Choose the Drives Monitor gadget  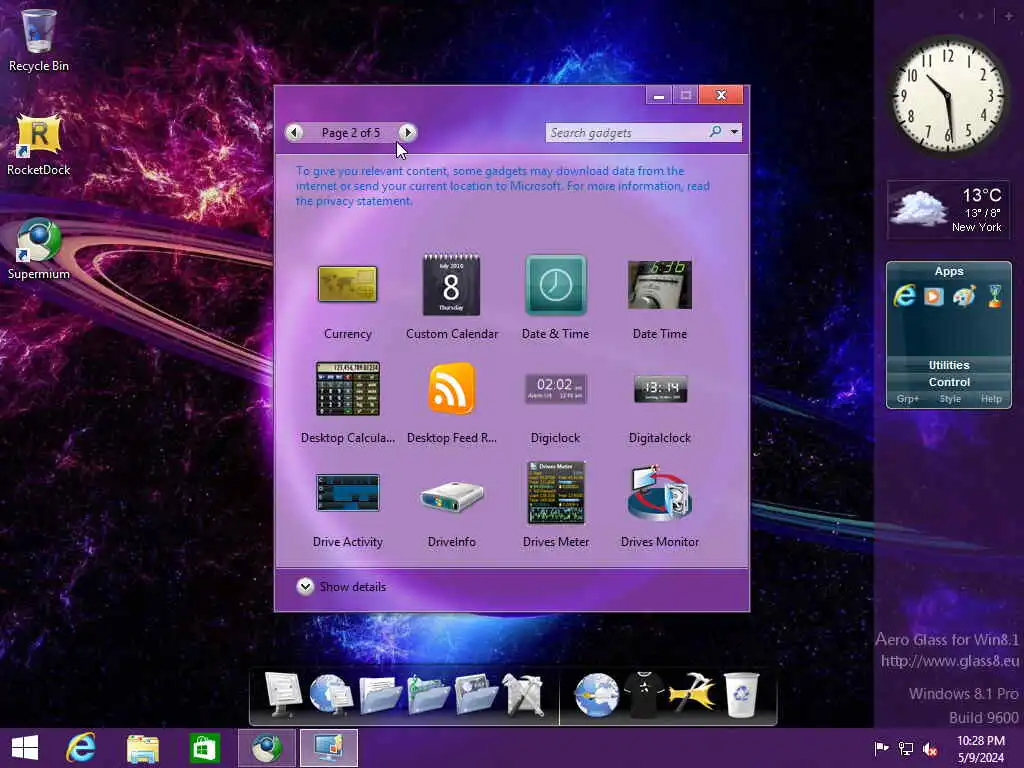pos(660,492)
